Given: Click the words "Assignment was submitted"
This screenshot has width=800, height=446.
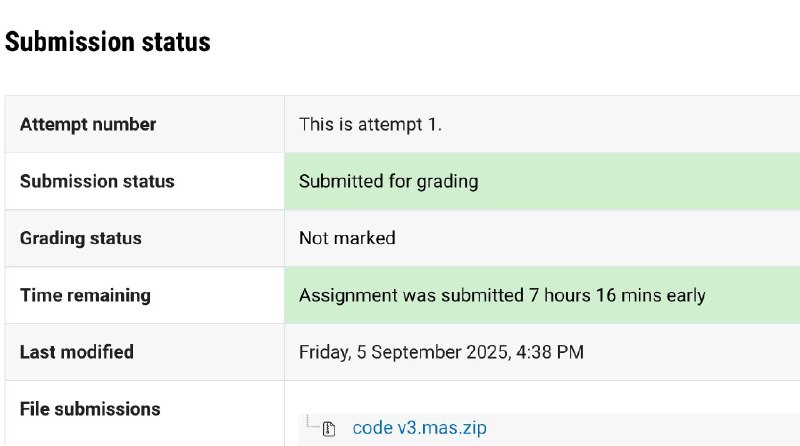Looking at the screenshot, I should click(411, 295).
